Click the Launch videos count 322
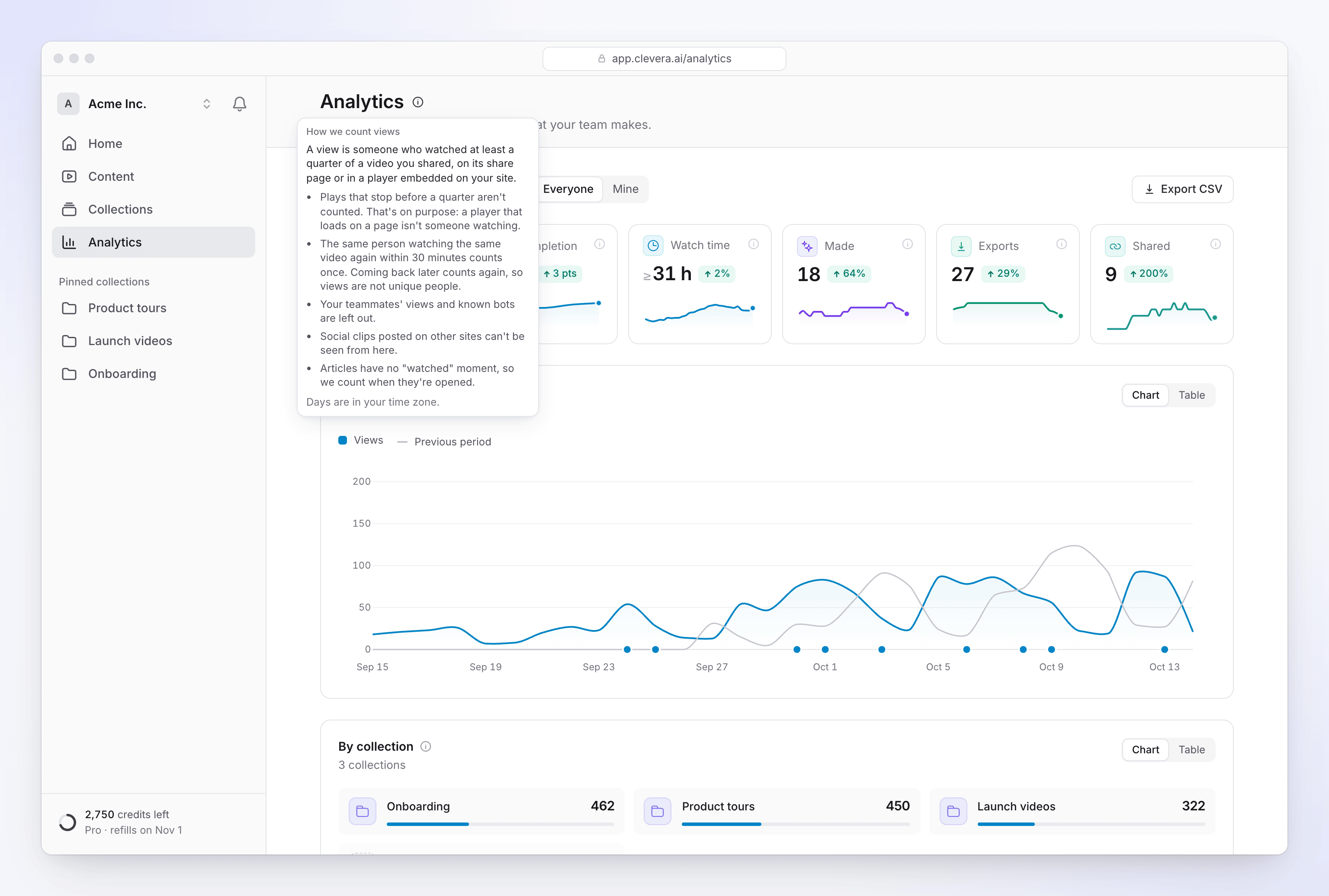The width and height of the screenshot is (1329, 896). tap(1193, 806)
